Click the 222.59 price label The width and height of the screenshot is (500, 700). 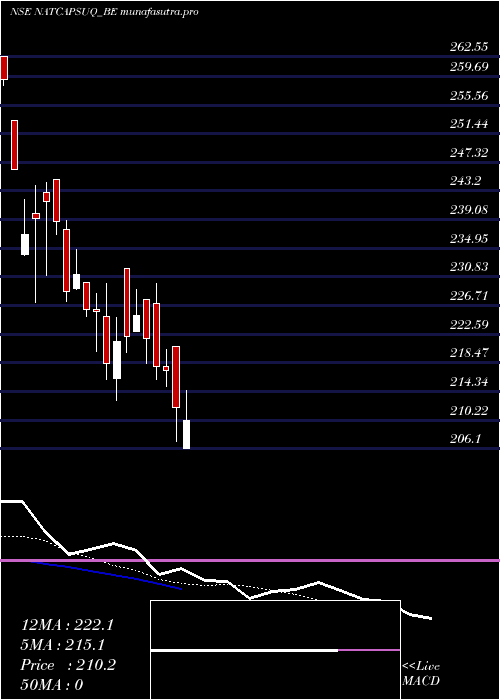[x=469, y=325]
